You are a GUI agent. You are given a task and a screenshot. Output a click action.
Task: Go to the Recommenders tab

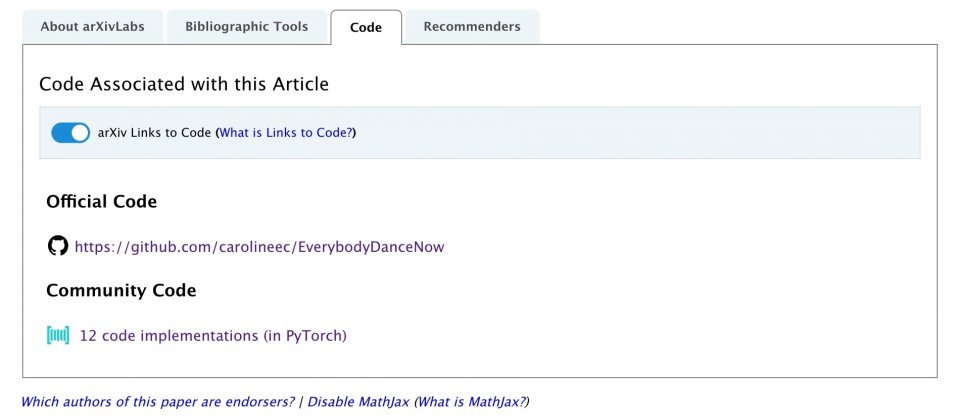pyautogui.click(x=472, y=27)
